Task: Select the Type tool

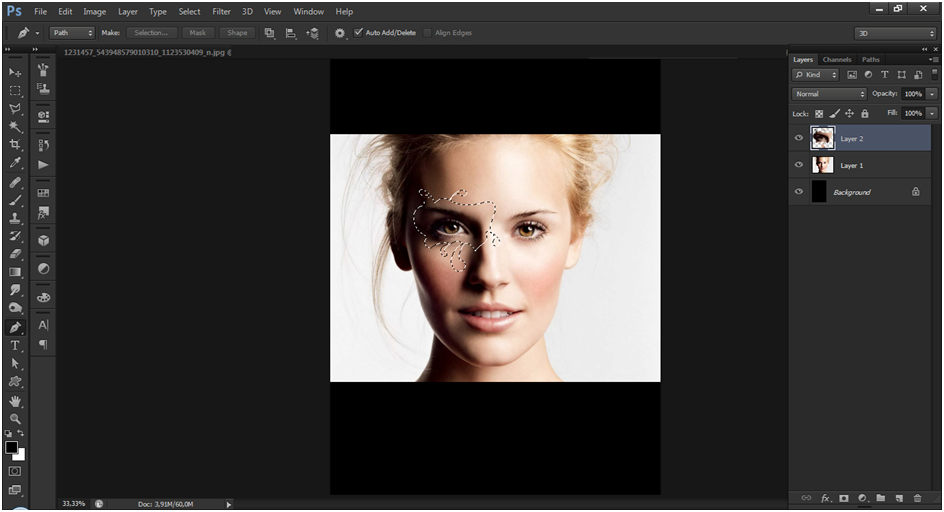Action: (x=15, y=345)
